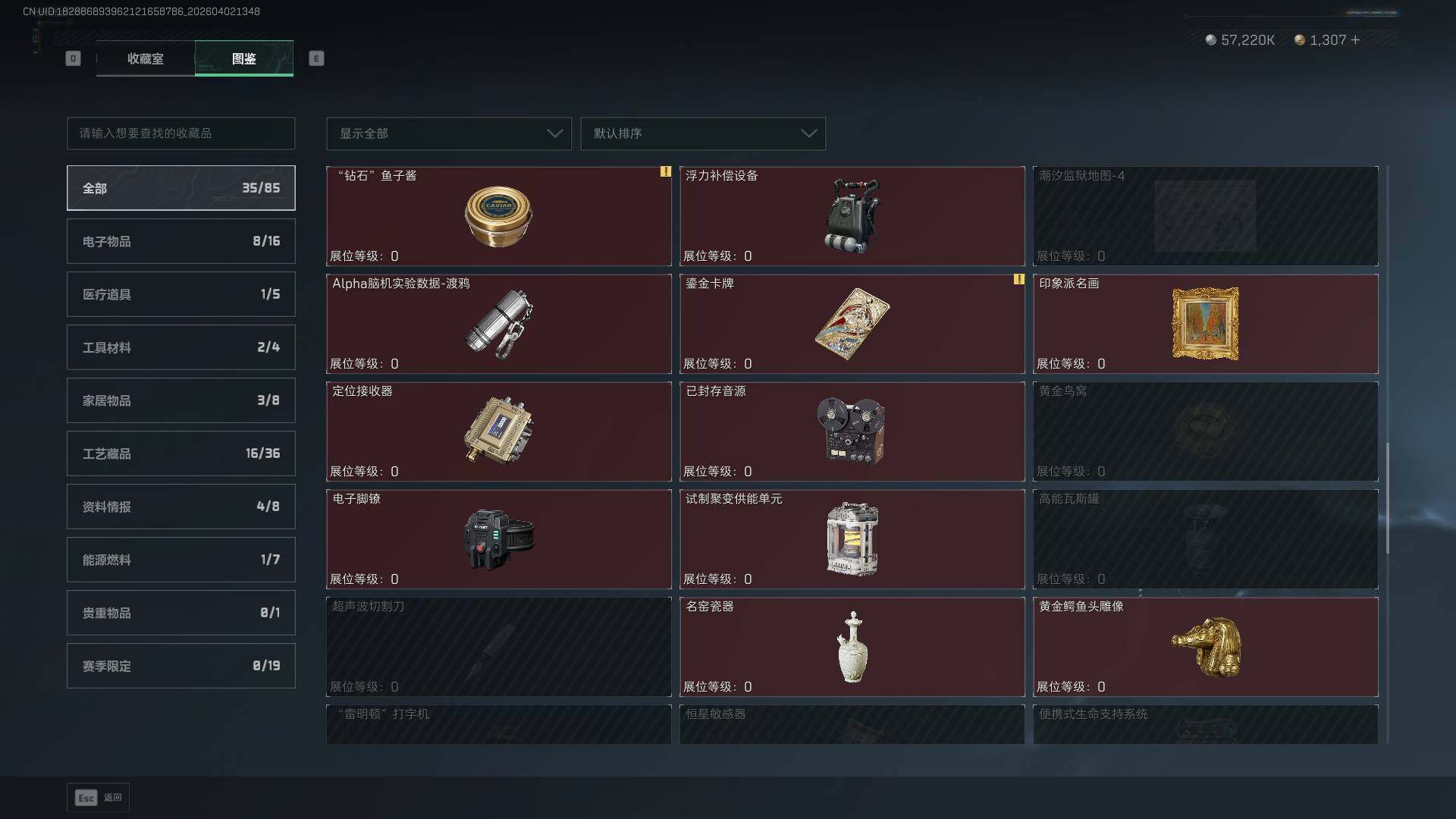The image size is (1456, 819).
Task: Click the collectible search input field
Action: click(x=181, y=133)
